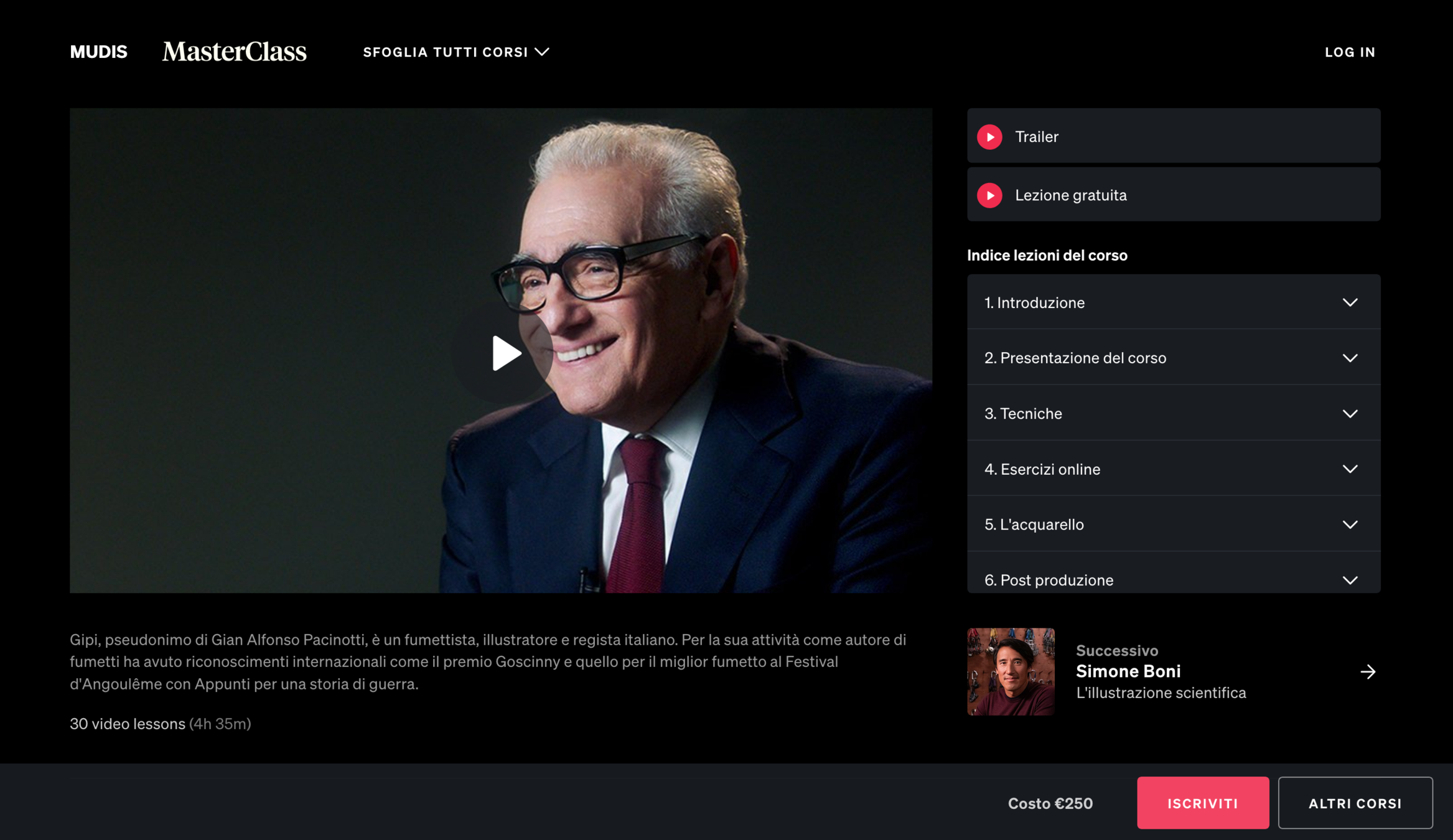Open the Sfoglia tutti corsi dropdown
Image resolution: width=1453 pixels, height=840 pixels.
coord(456,52)
